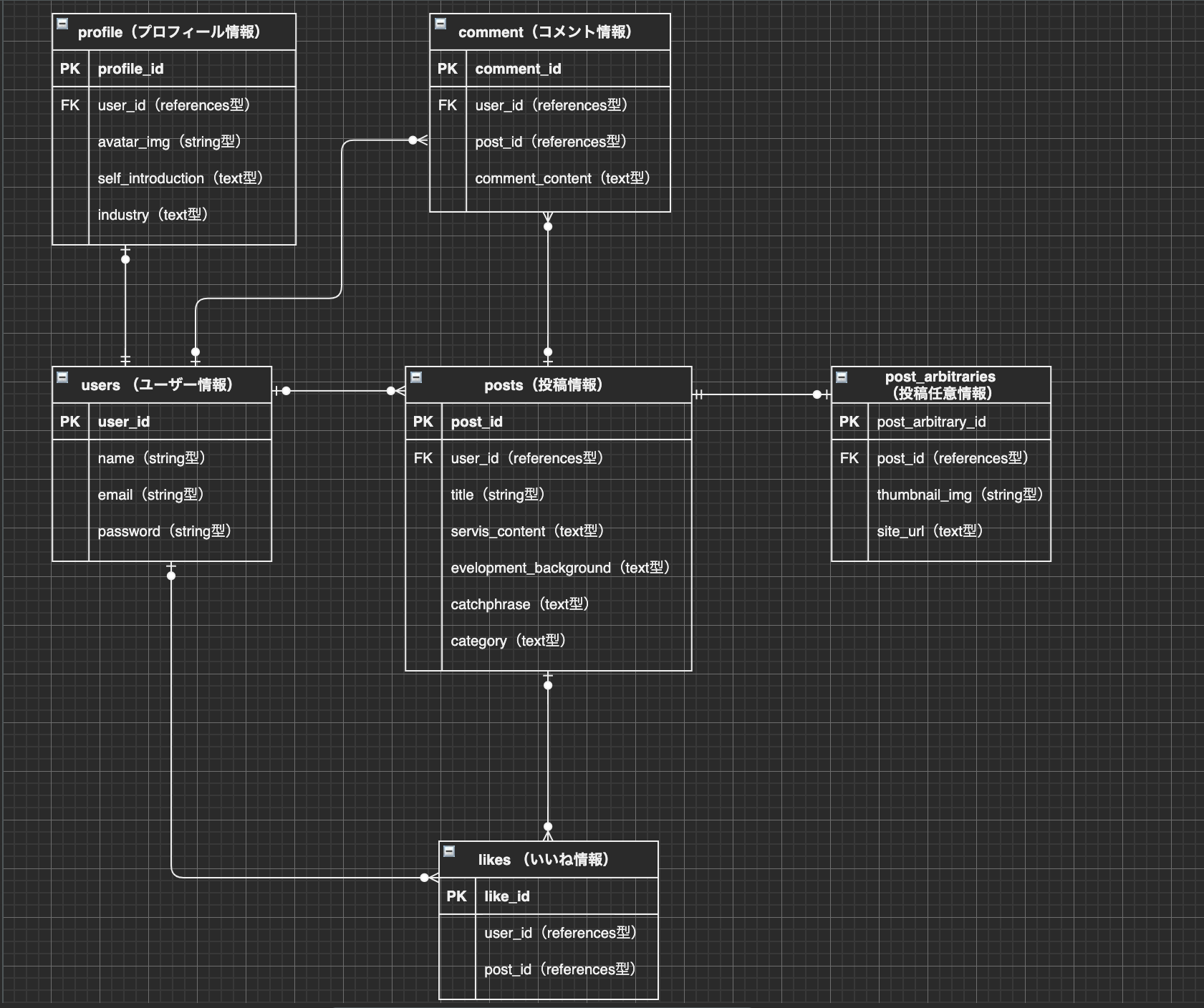Select the likes table header

point(549,860)
